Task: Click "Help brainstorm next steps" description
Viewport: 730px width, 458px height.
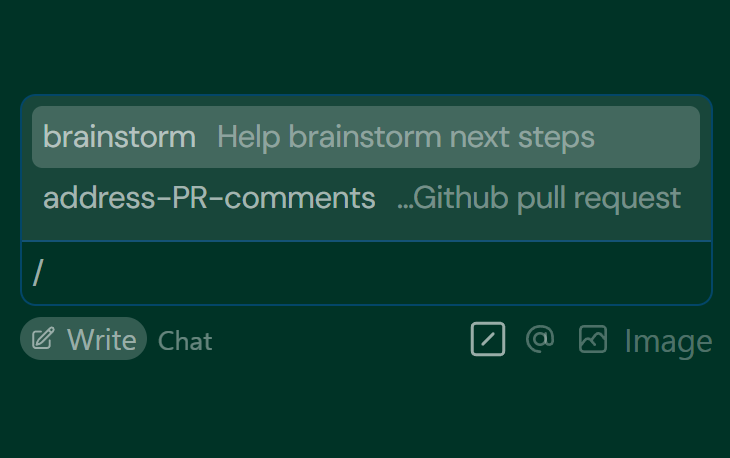Action: point(405,137)
